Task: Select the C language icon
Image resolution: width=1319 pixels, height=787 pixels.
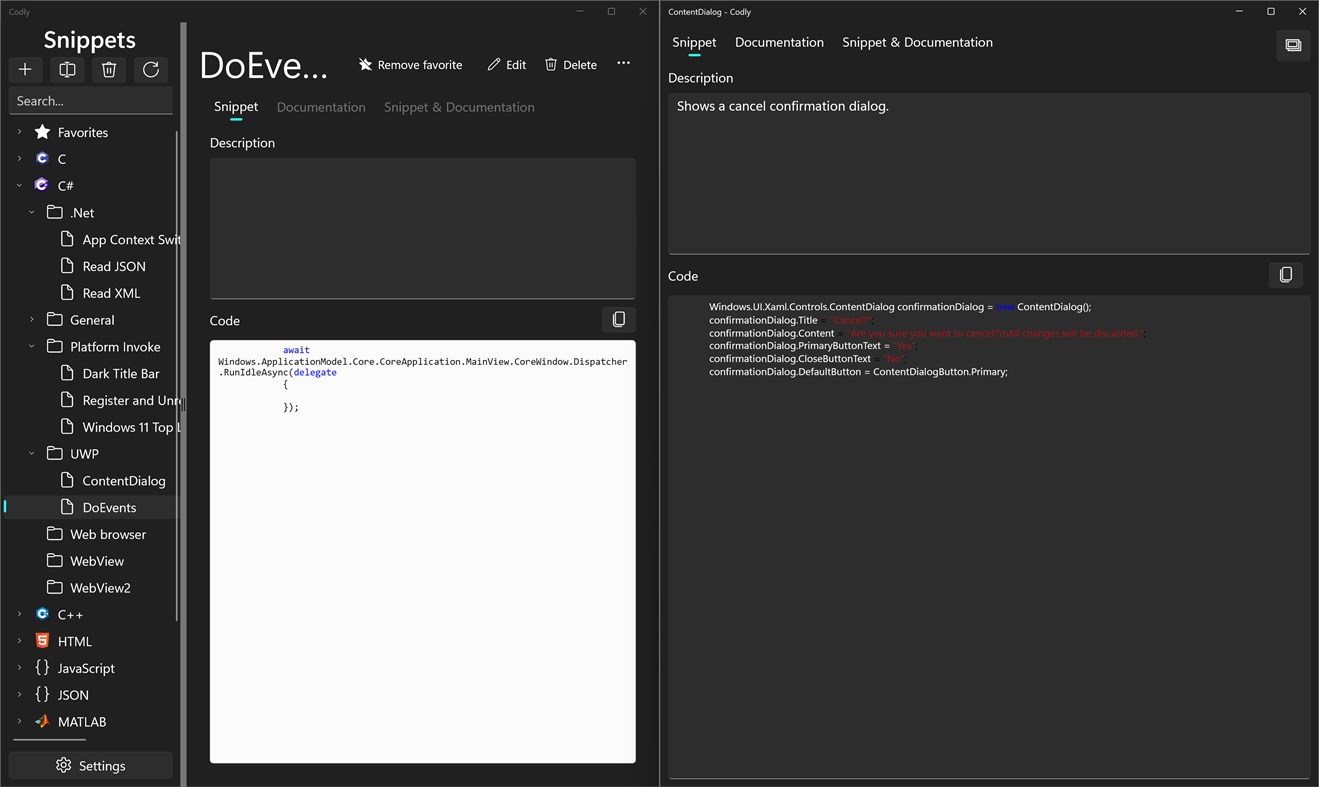Action: (x=42, y=158)
